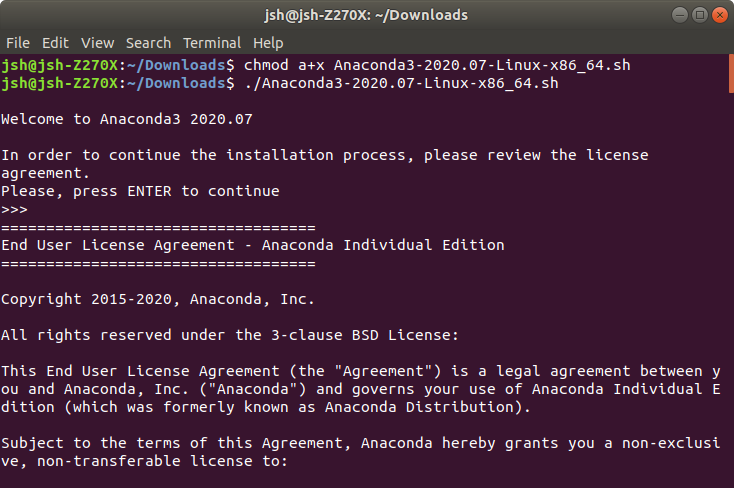The width and height of the screenshot is (734, 488).
Task: Click the line starting 'dition (which was formerly known'
Action: [266, 407]
